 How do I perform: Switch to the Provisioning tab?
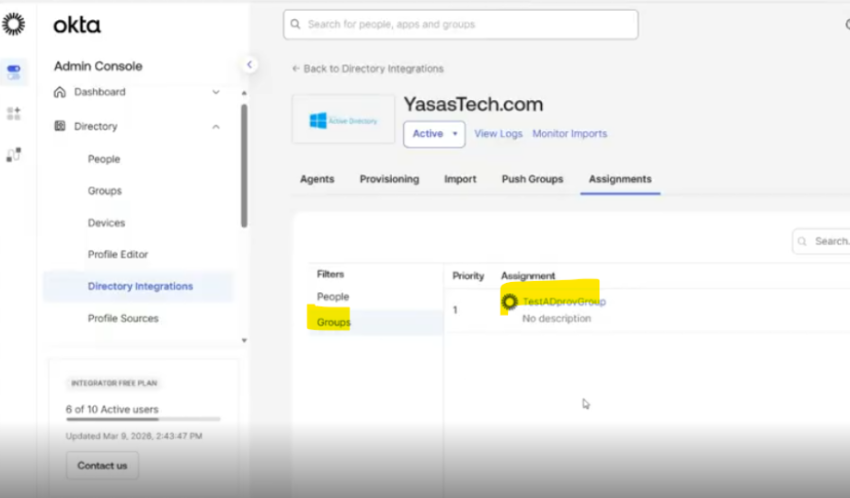389,179
